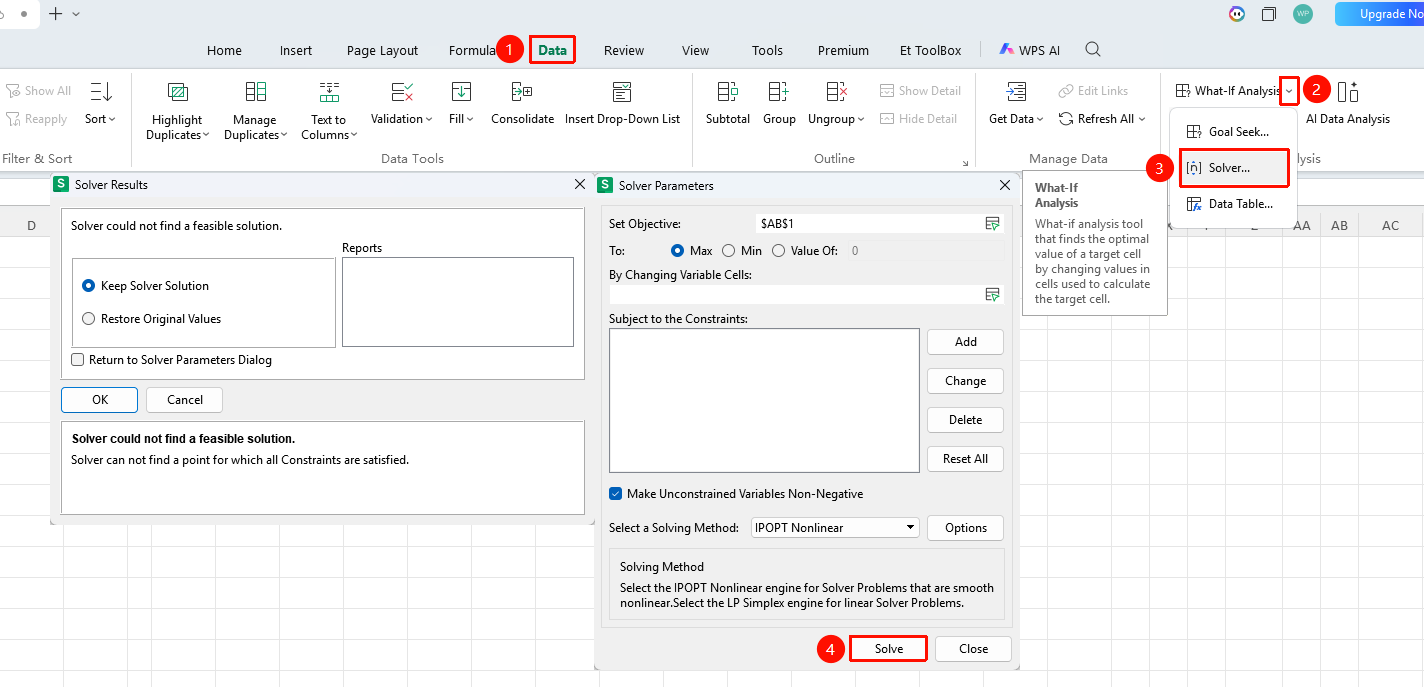Choose Restore Original Values option

pos(90,319)
